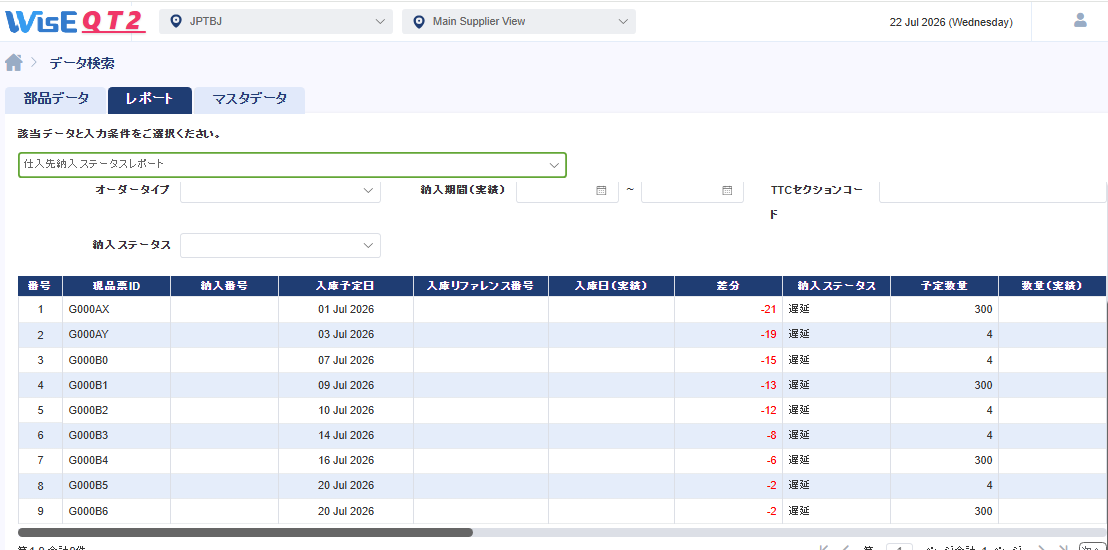Click the home icon in breadcrumb

point(13,63)
